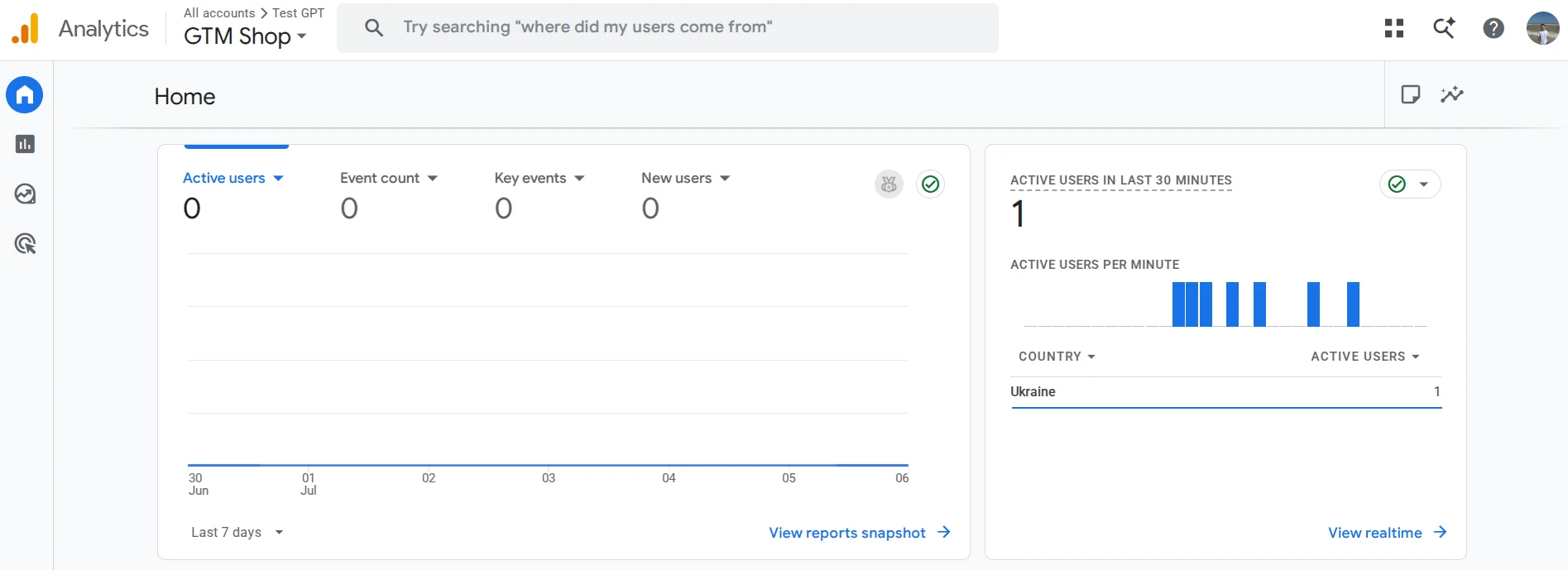The height and width of the screenshot is (570, 1568).
Task: Open the Google apps grid icon
Action: [1394, 28]
